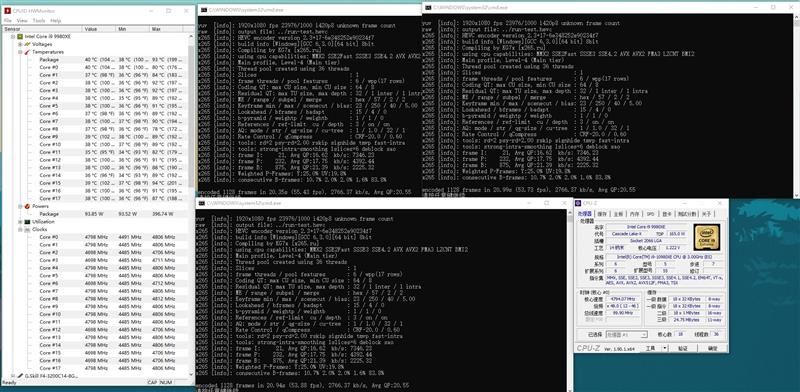Click the Min column header
The height and width of the screenshot is (392, 800).
click(133, 29)
